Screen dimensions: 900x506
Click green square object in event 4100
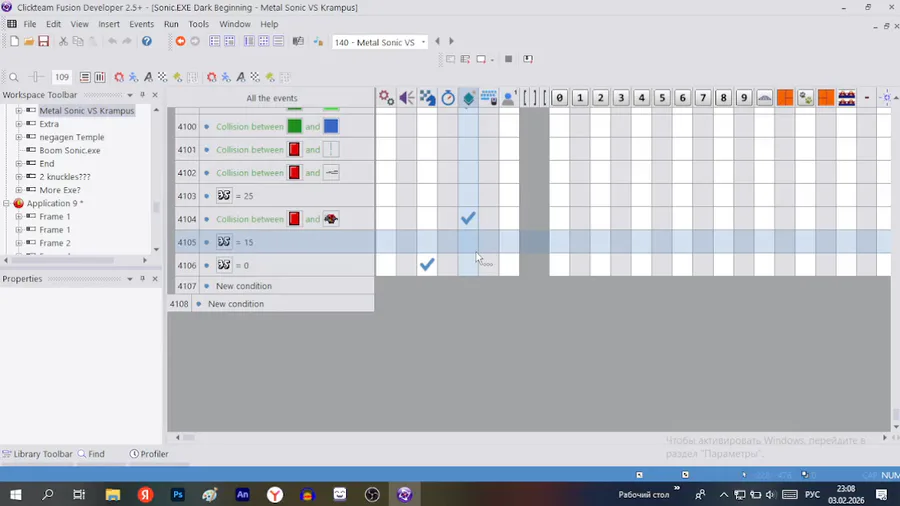tap(294, 126)
